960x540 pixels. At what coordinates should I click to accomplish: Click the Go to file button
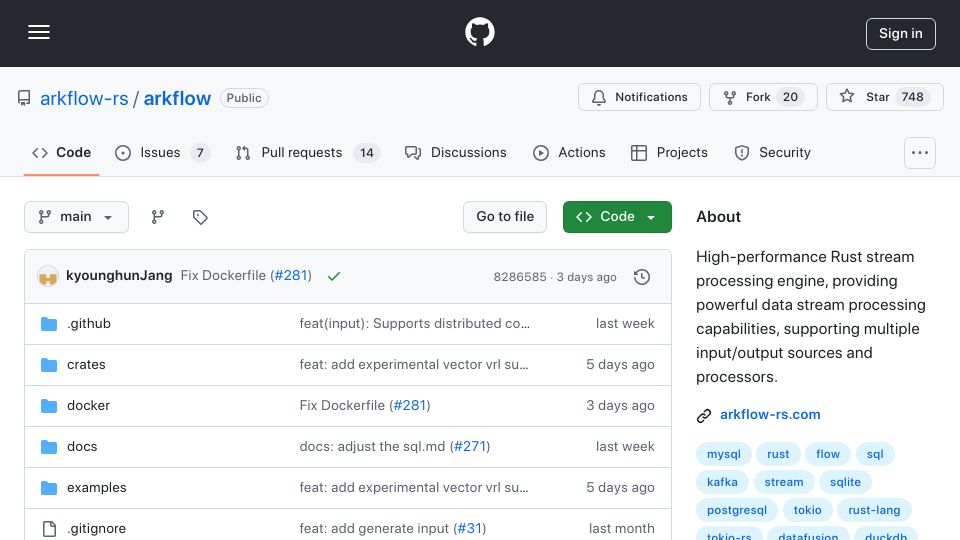point(505,217)
